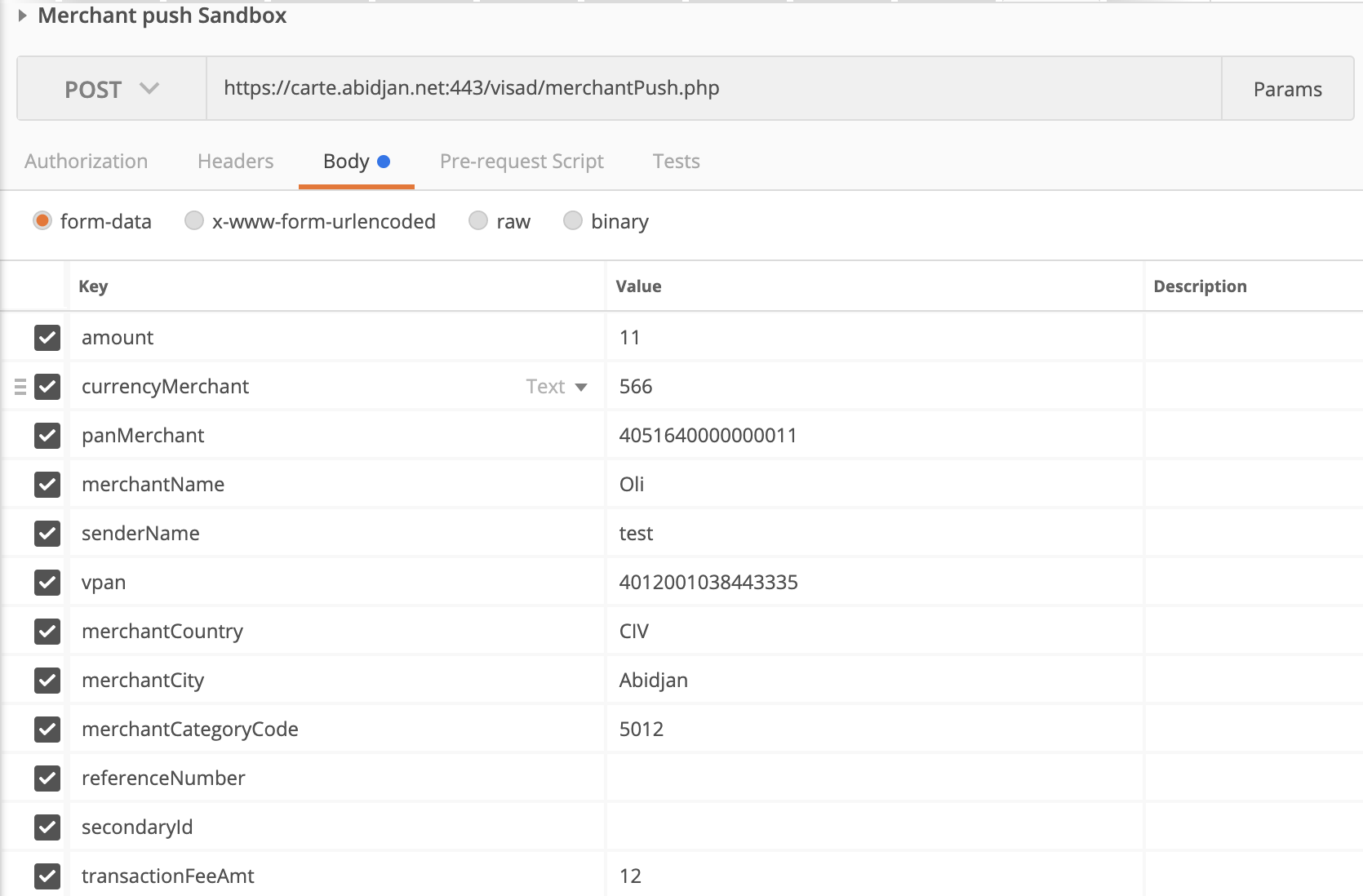Open the Pre-request Script tab
Image resolution: width=1363 pixels, height=896 pixels.
coord(522,162)
